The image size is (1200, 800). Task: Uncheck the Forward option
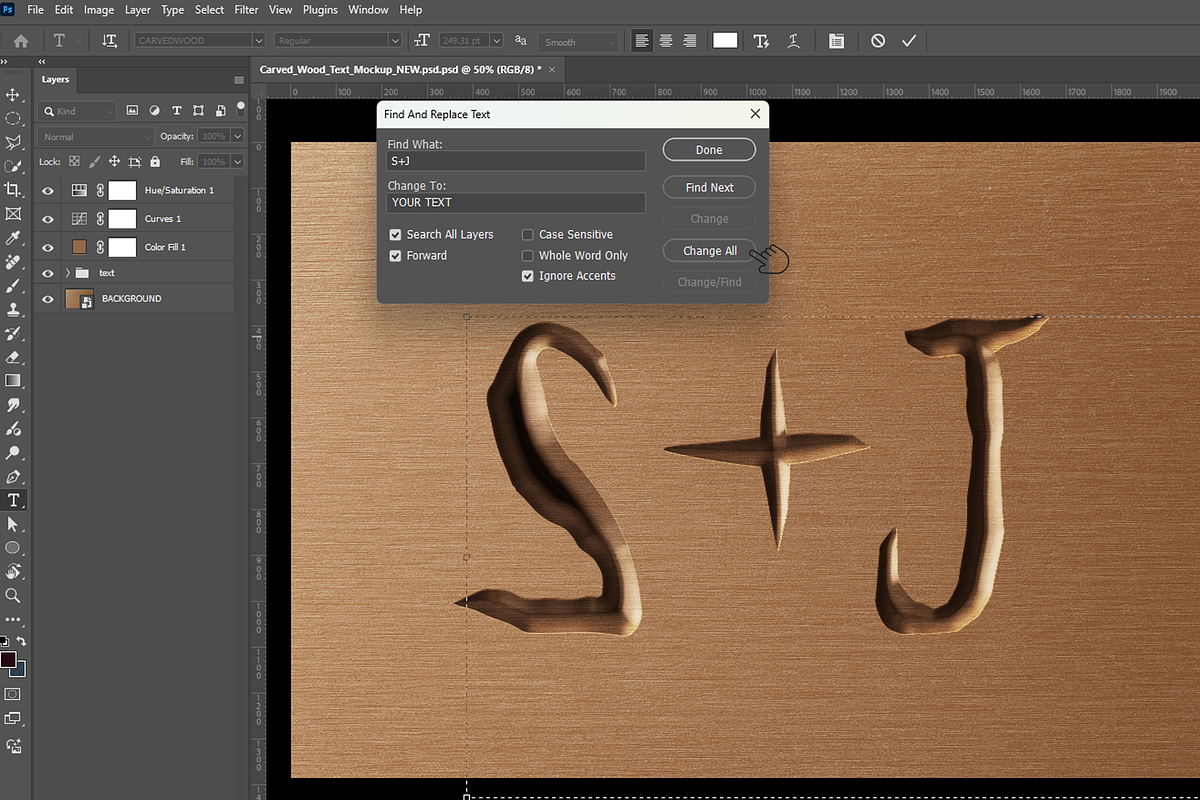[x=396, y=255]
